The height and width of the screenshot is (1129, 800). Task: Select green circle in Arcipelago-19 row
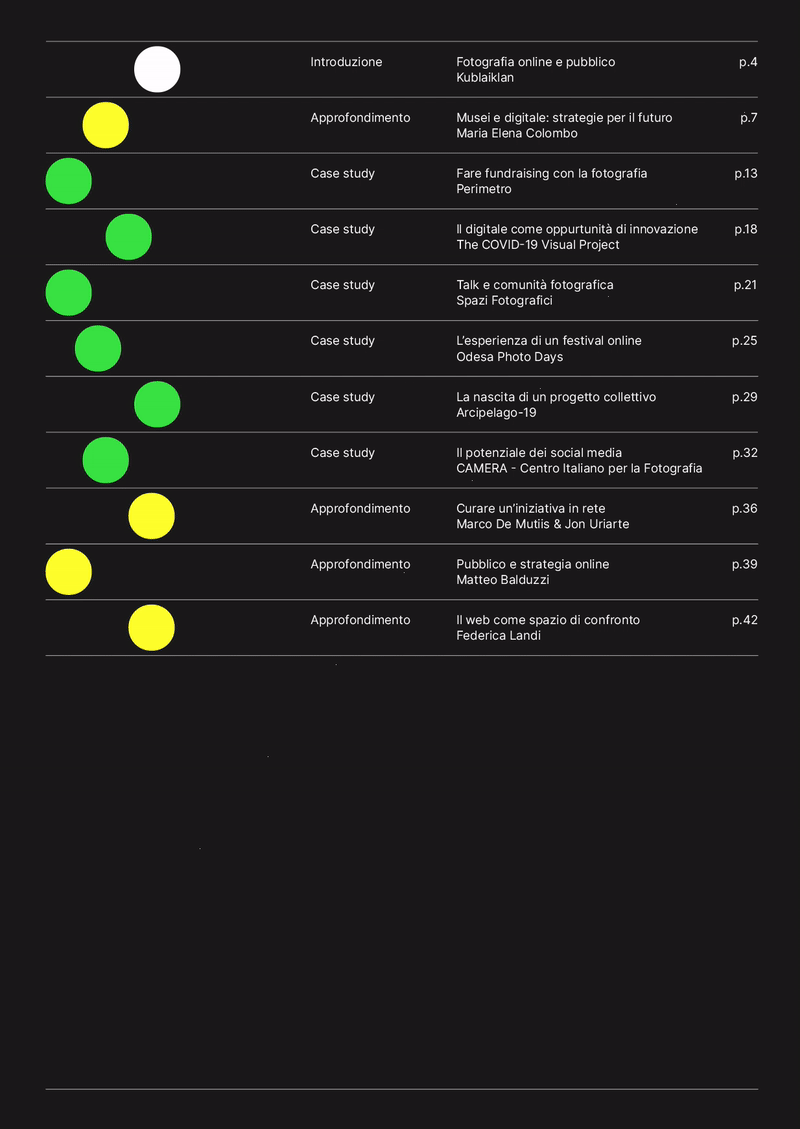157,405
